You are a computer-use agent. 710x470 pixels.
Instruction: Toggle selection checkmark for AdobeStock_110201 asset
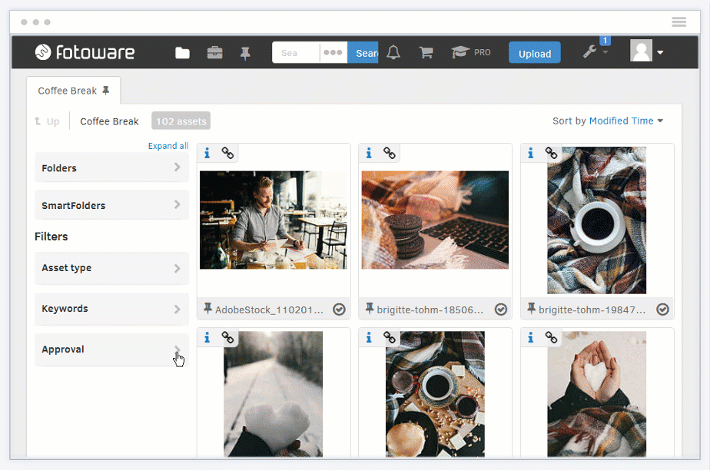pos(339,310)
